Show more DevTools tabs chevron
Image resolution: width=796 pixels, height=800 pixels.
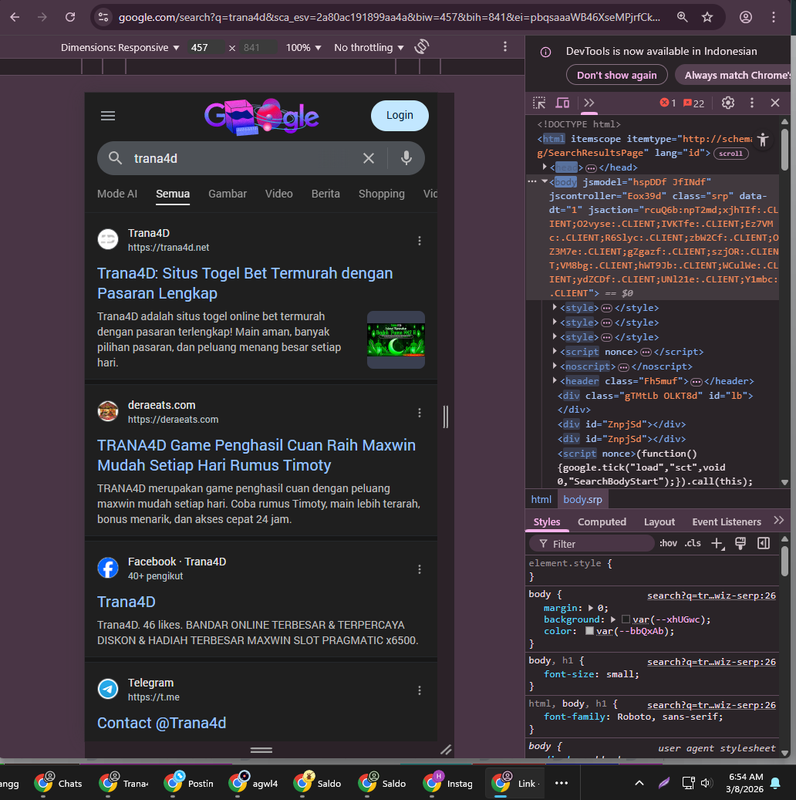(x=589, y=103)
